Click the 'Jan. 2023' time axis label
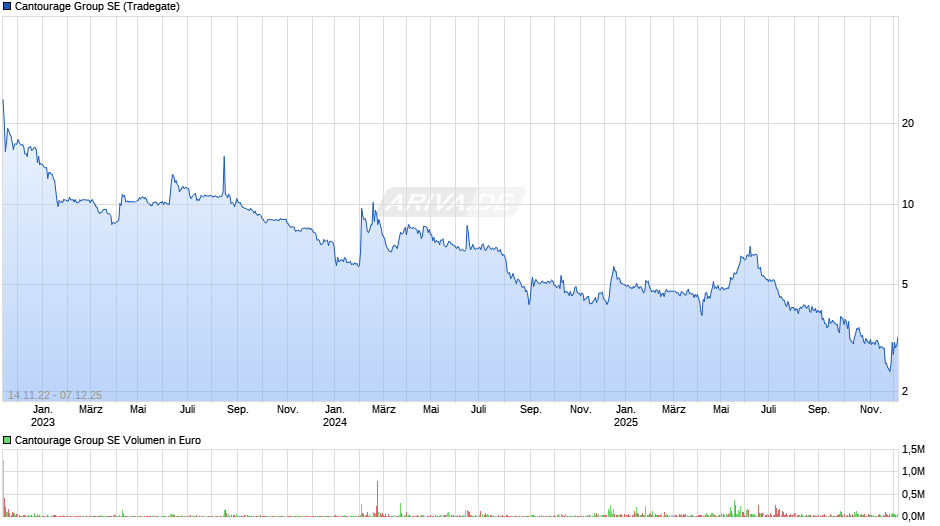 (43, 416)
